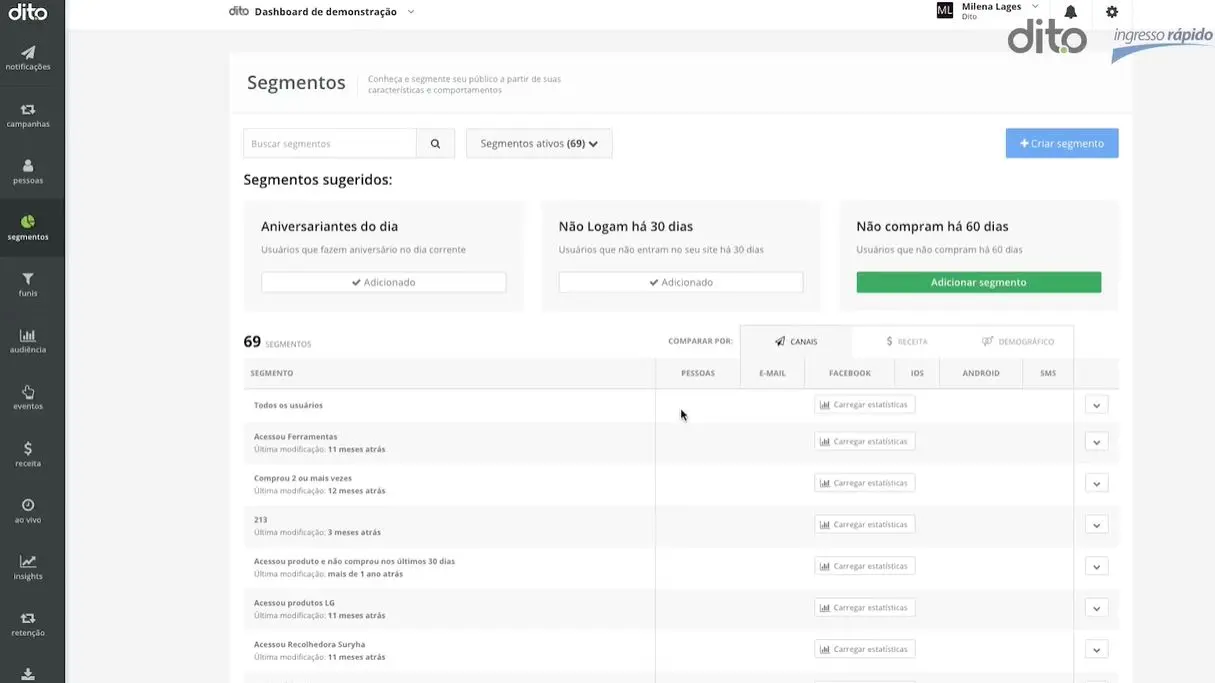Open the notificações section in the sidebar
Screen dimensions: 1215x683
pyautogui.click(x=28, y=55)
